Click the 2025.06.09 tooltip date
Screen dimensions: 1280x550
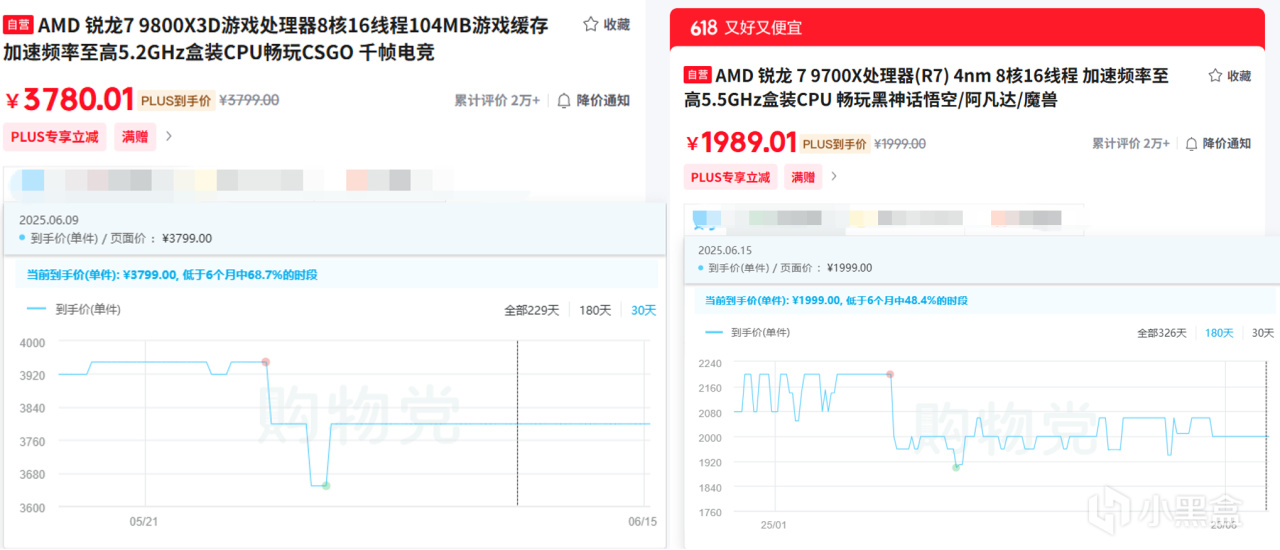[49, 220]
